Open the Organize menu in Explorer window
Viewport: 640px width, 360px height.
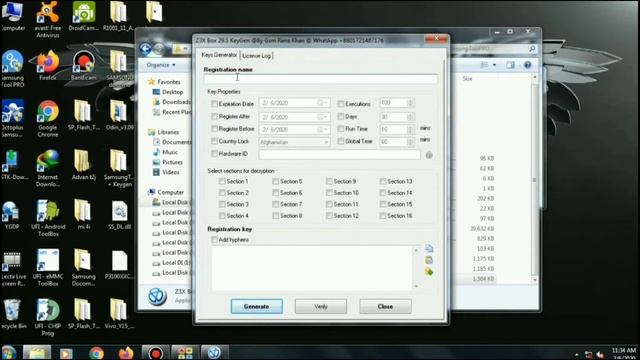pos(161,65)
